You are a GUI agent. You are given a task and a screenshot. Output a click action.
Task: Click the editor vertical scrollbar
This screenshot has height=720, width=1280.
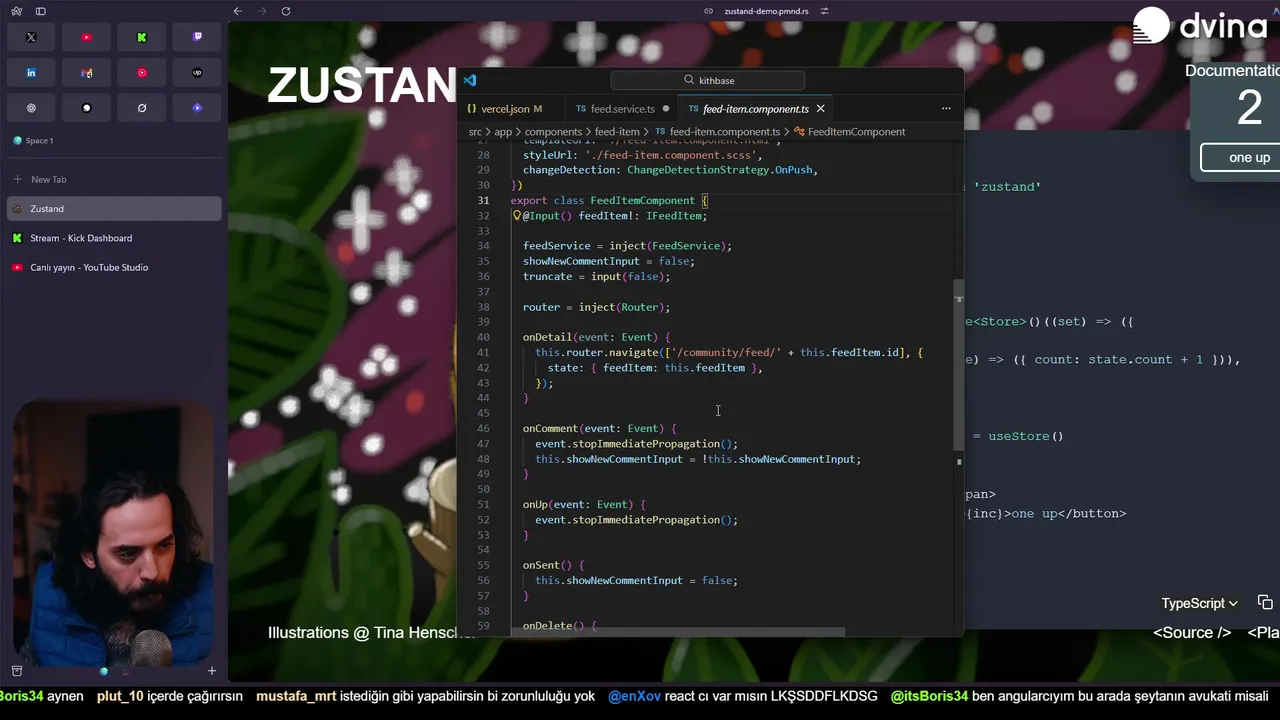coord(959,365)
